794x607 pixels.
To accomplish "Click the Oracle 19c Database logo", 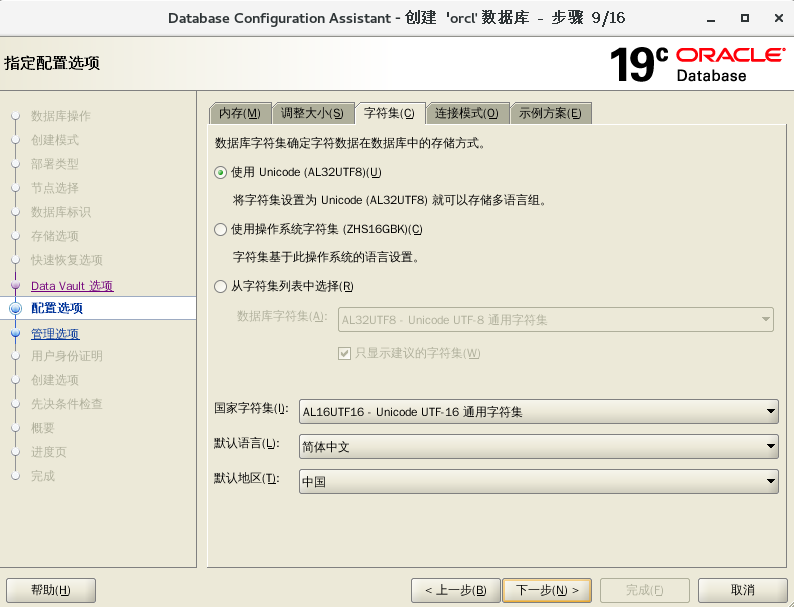I will (697, 64).
